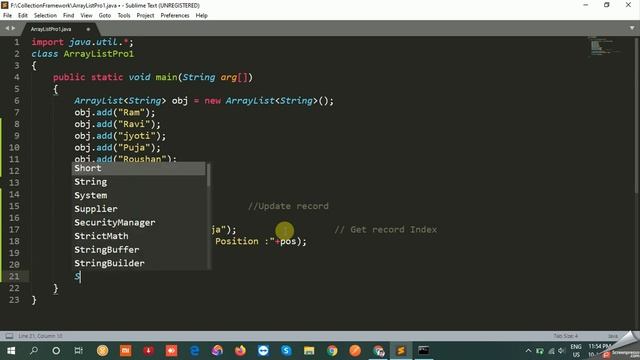Click Line 21, Column status text

40,336
